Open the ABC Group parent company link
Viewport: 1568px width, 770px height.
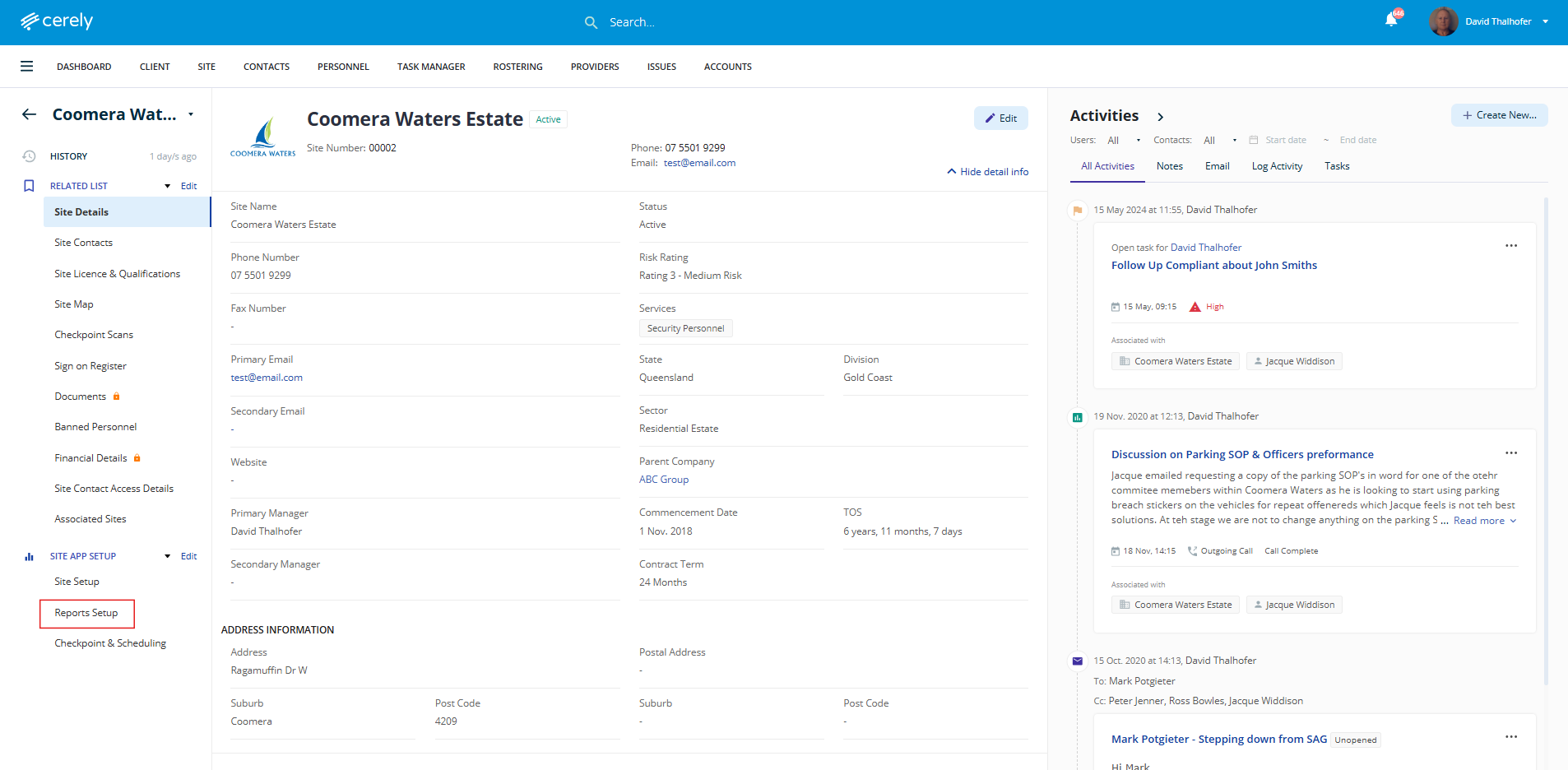point(664,480)
